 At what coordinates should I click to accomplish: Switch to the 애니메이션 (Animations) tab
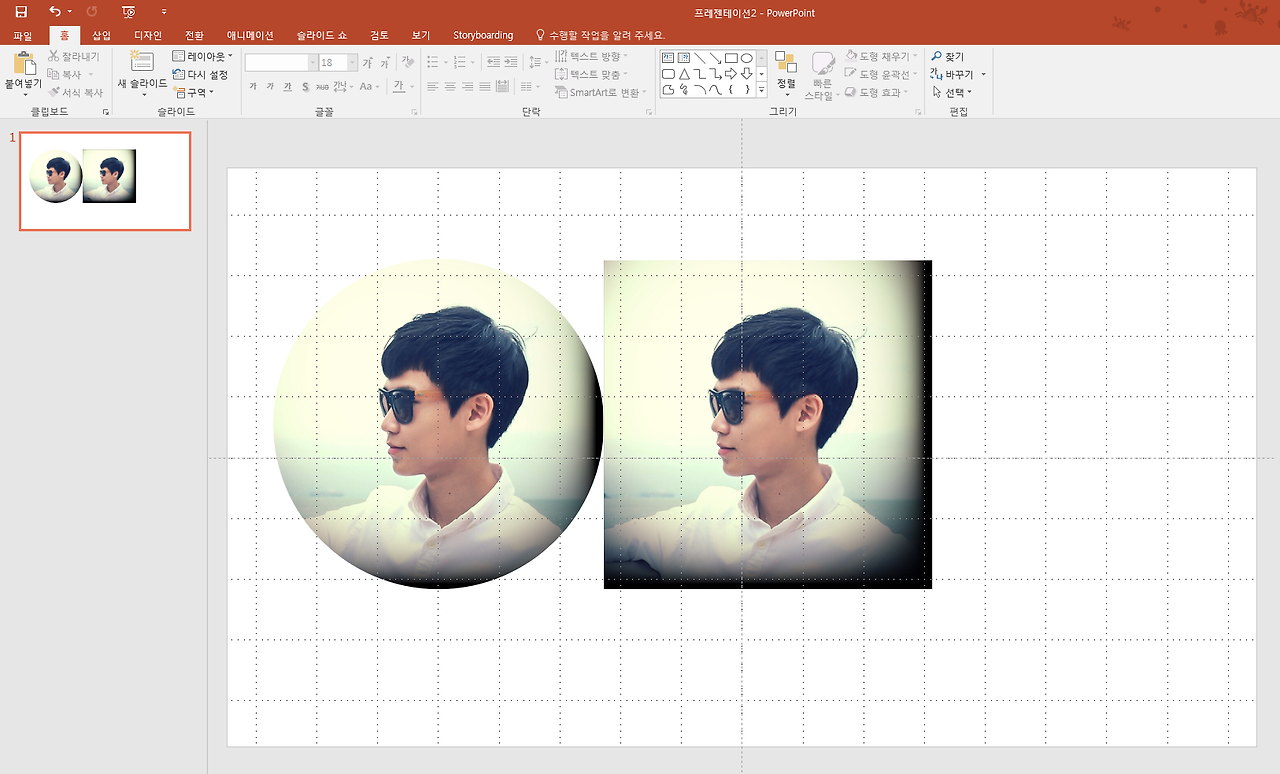pyautogui.click(x=250, y=35)
